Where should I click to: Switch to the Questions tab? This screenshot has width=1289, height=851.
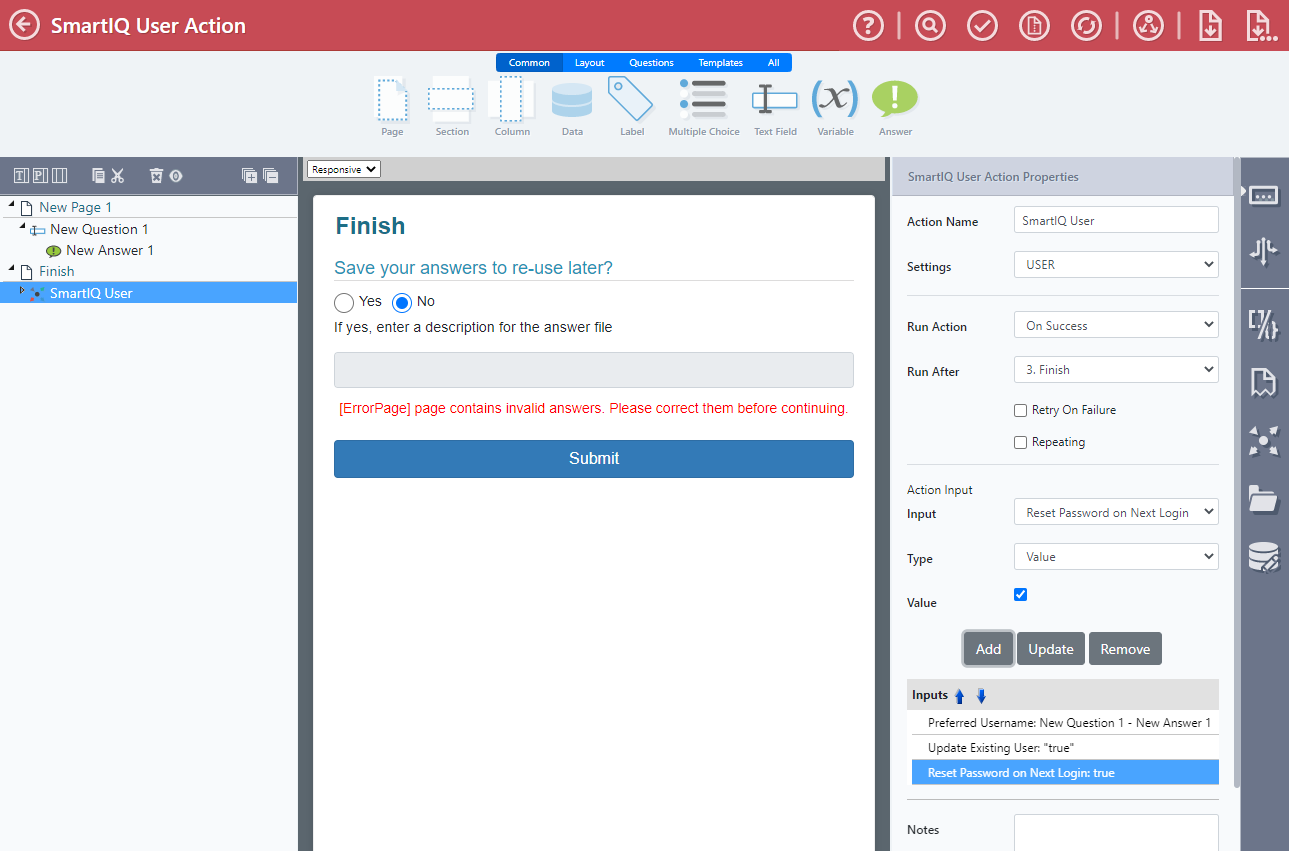coord(651,63)
